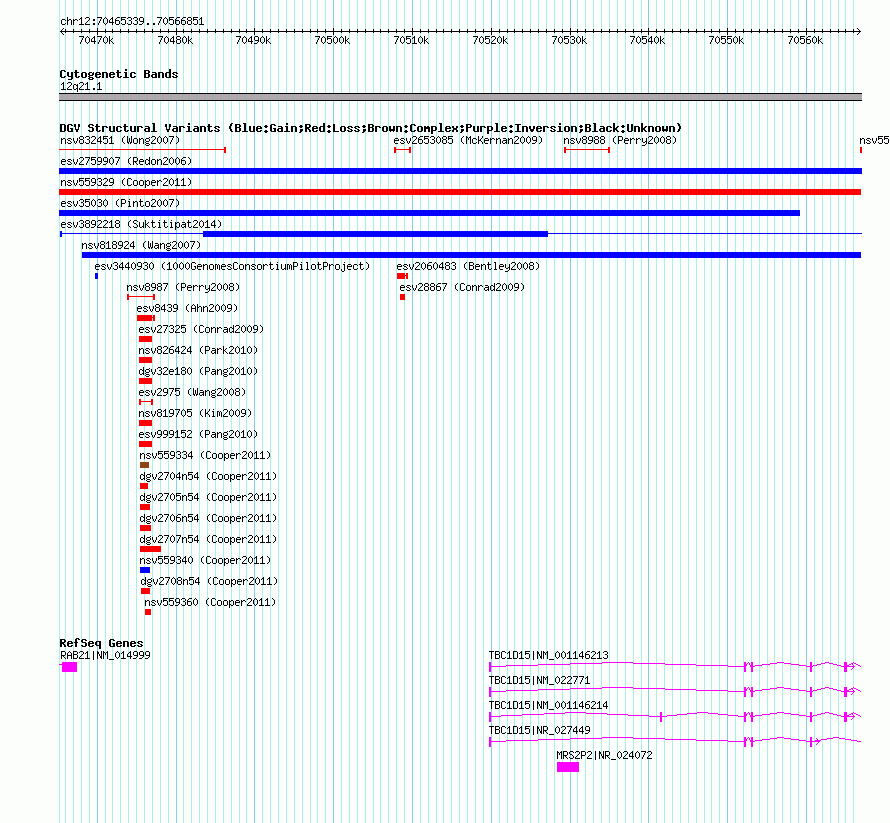Click the magenta MRS2P2 gene block
Viewport: 890px width, 823px height.
tap(568, 767)
